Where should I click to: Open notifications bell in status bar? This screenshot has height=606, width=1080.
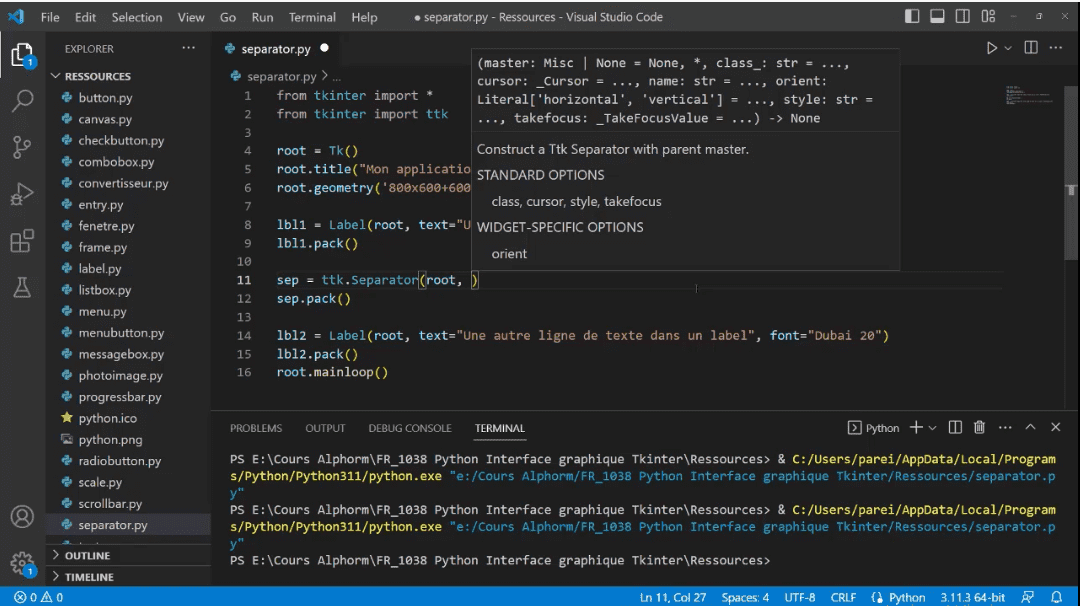pos(1057,597)
